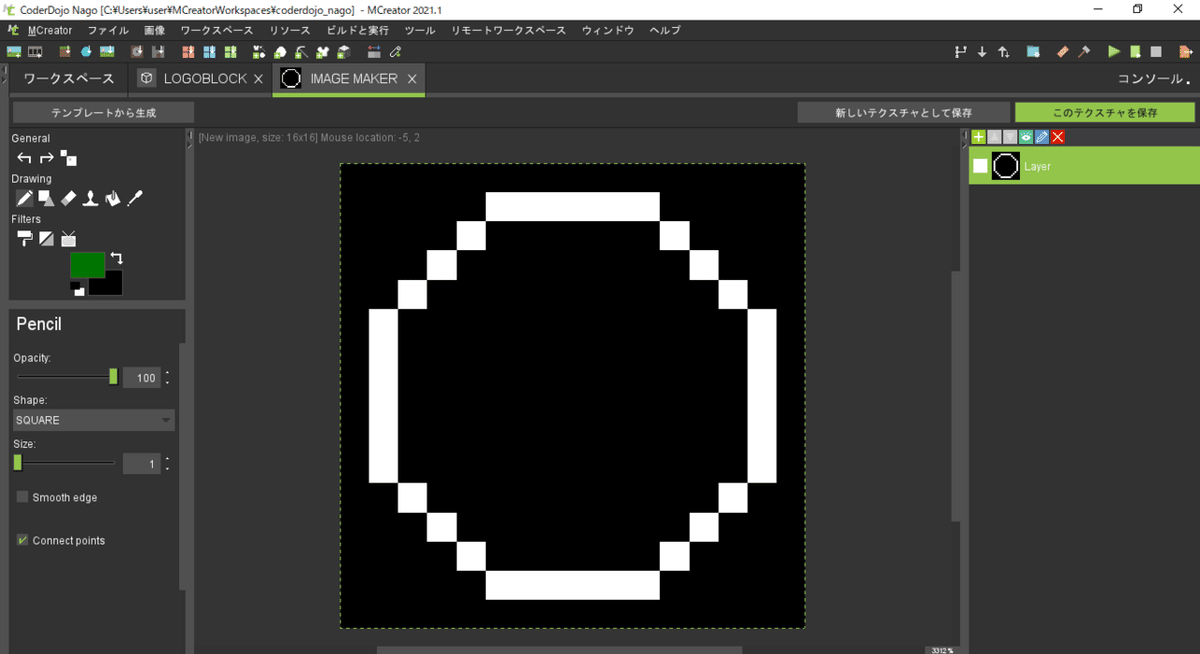Apply the desaturate filter icon
The image size is (1200, 654).
(x=46, y=238)
